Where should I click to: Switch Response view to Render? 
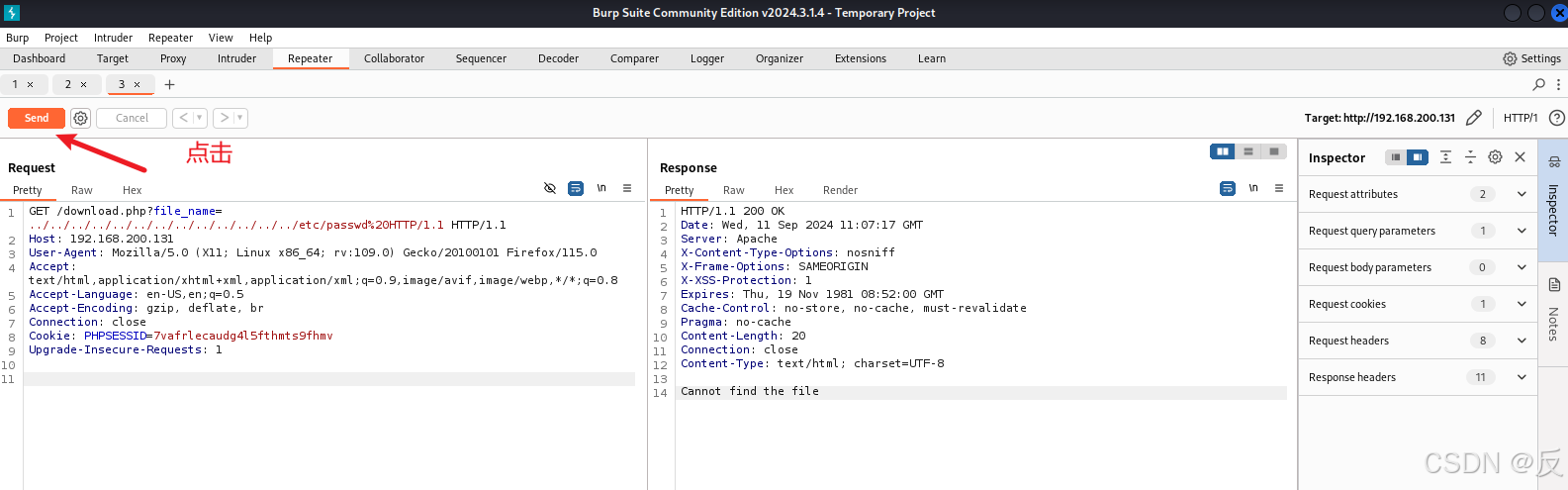point(840,190)
